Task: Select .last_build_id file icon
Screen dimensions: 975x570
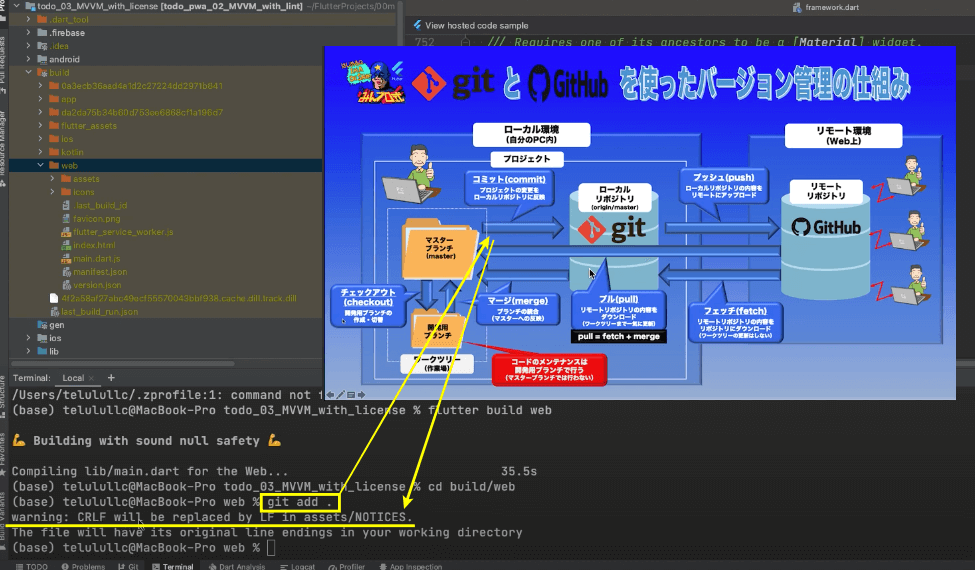Action: coord(66,205)
